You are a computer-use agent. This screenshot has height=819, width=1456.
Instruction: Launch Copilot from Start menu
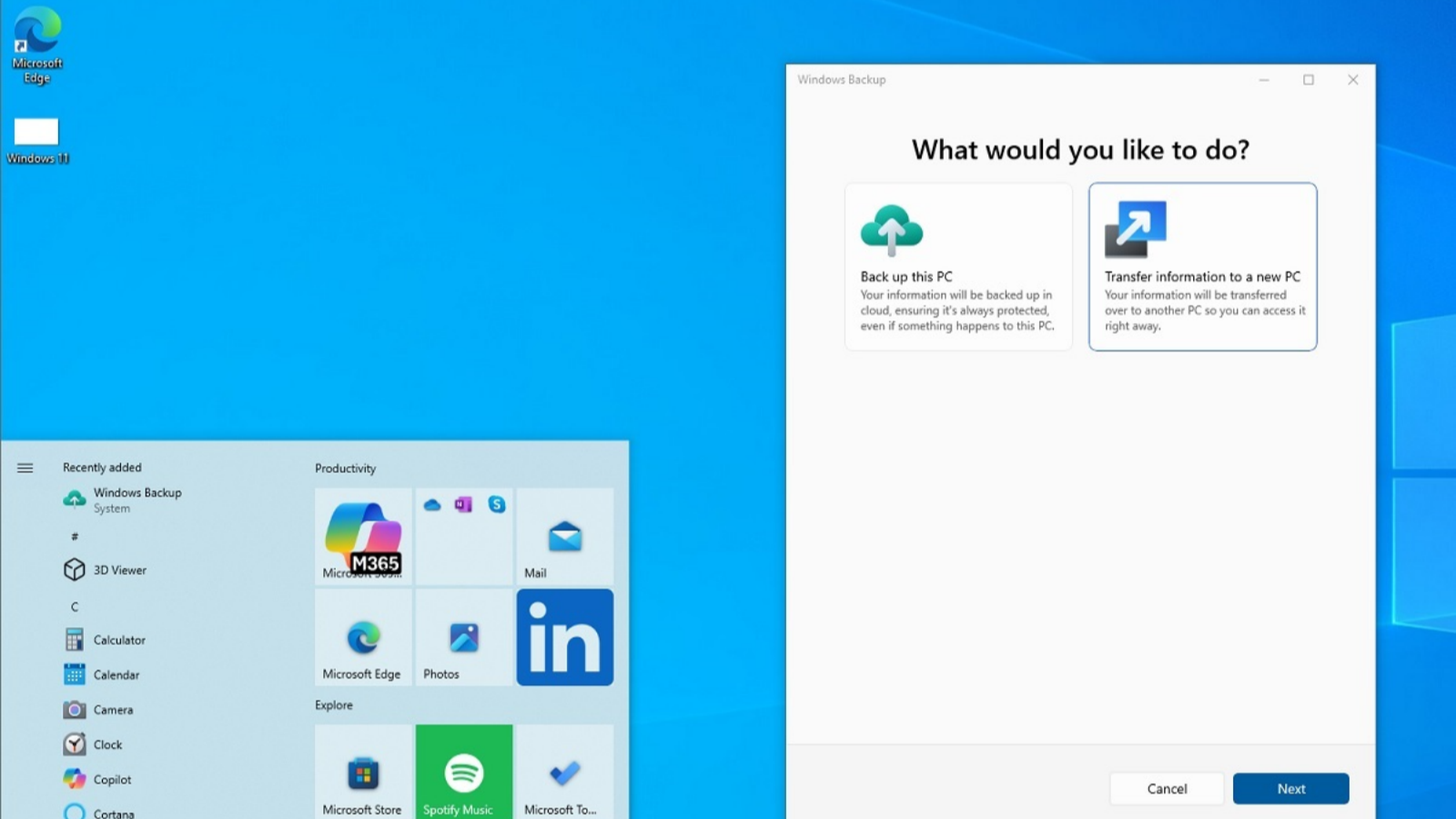112,780
